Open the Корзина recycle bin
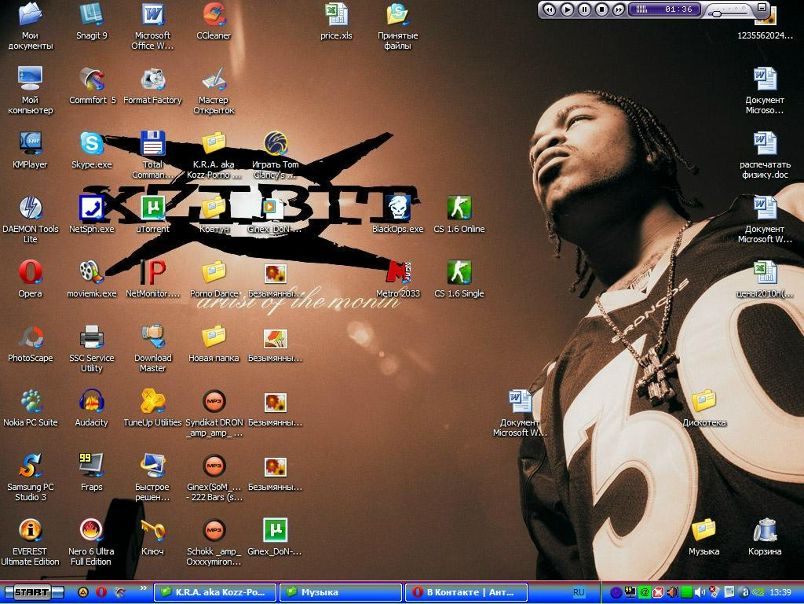The width and height of the screenshot is (804, 604). tap(765, 530)
